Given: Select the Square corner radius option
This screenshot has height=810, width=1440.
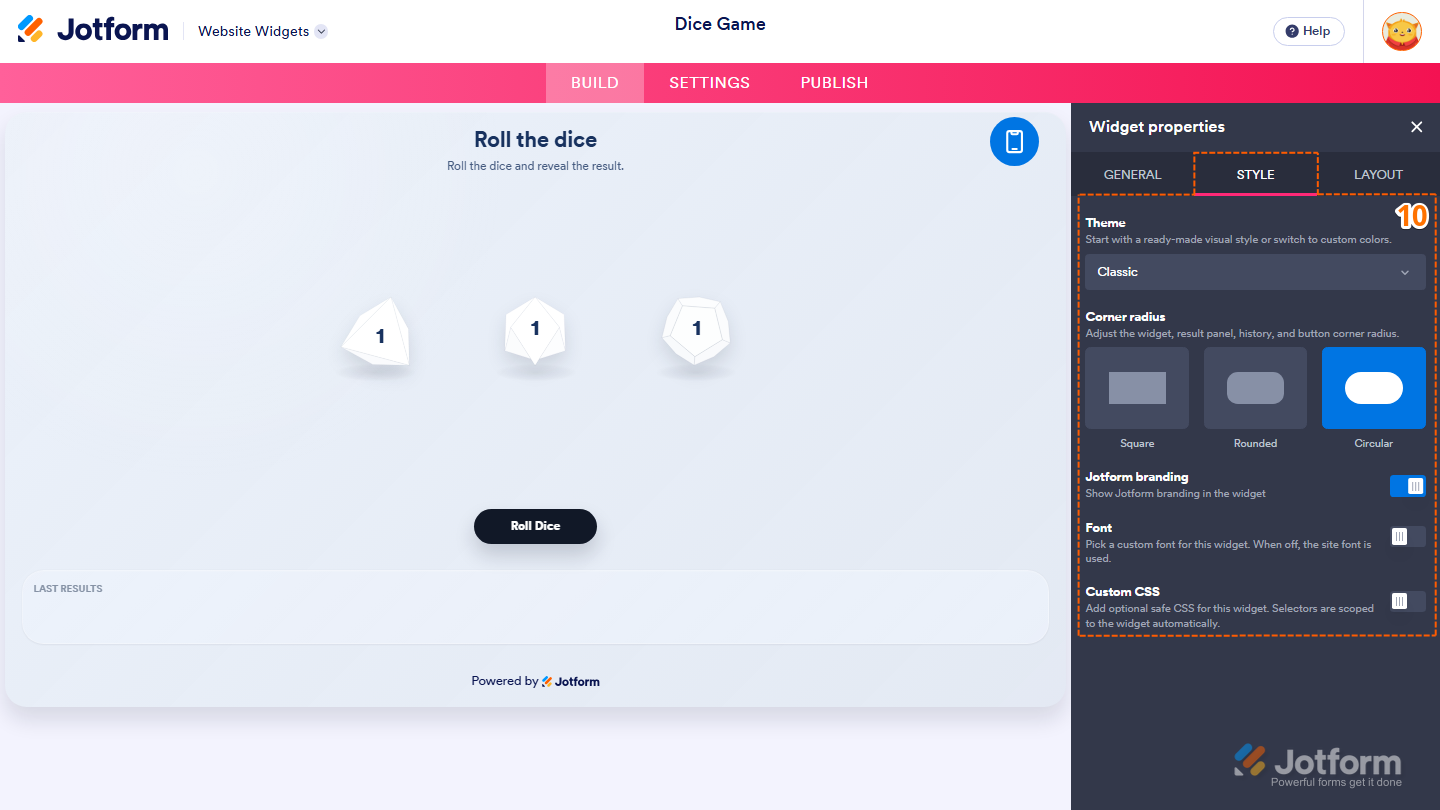Looking at the screenshot, I should pyautogui.click(x=1137, y=388).
